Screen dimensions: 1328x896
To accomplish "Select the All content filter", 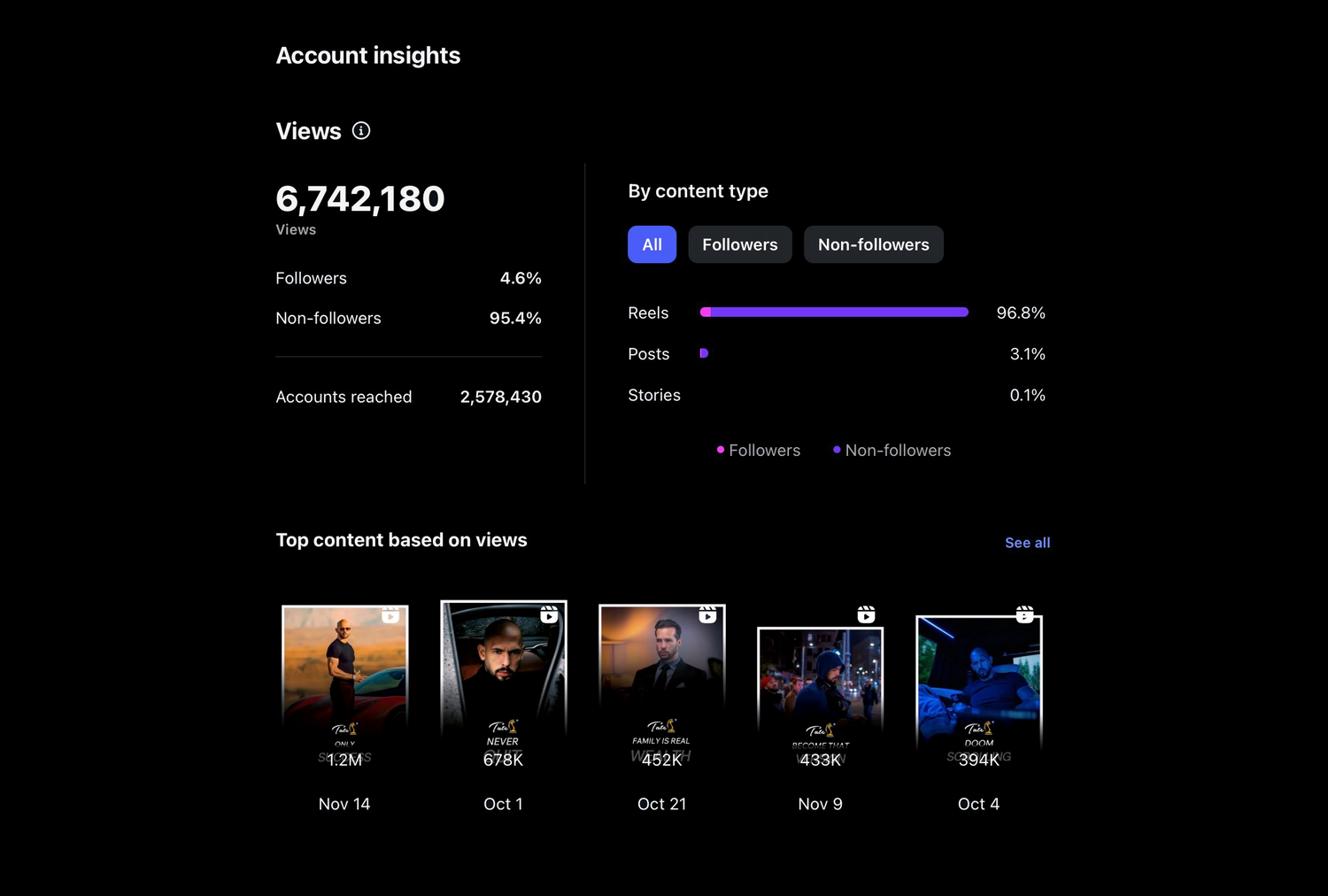I will tap(652, 244).
